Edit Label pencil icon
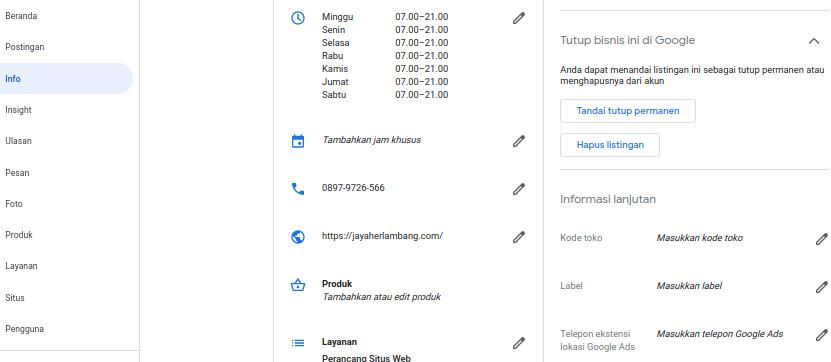This screenshot has width=831, height=362. point(821,287)
